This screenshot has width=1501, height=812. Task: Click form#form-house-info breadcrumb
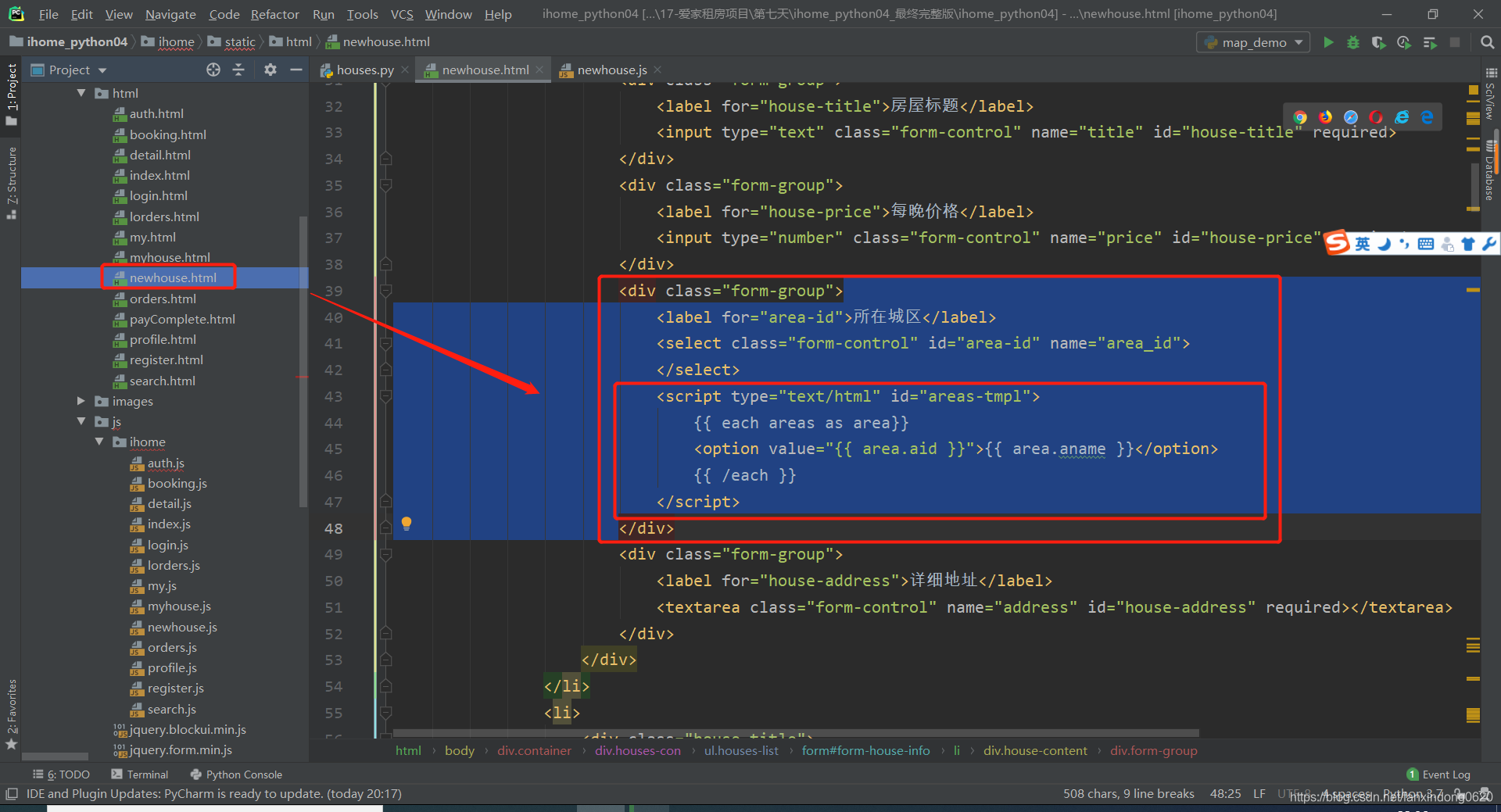865,750
